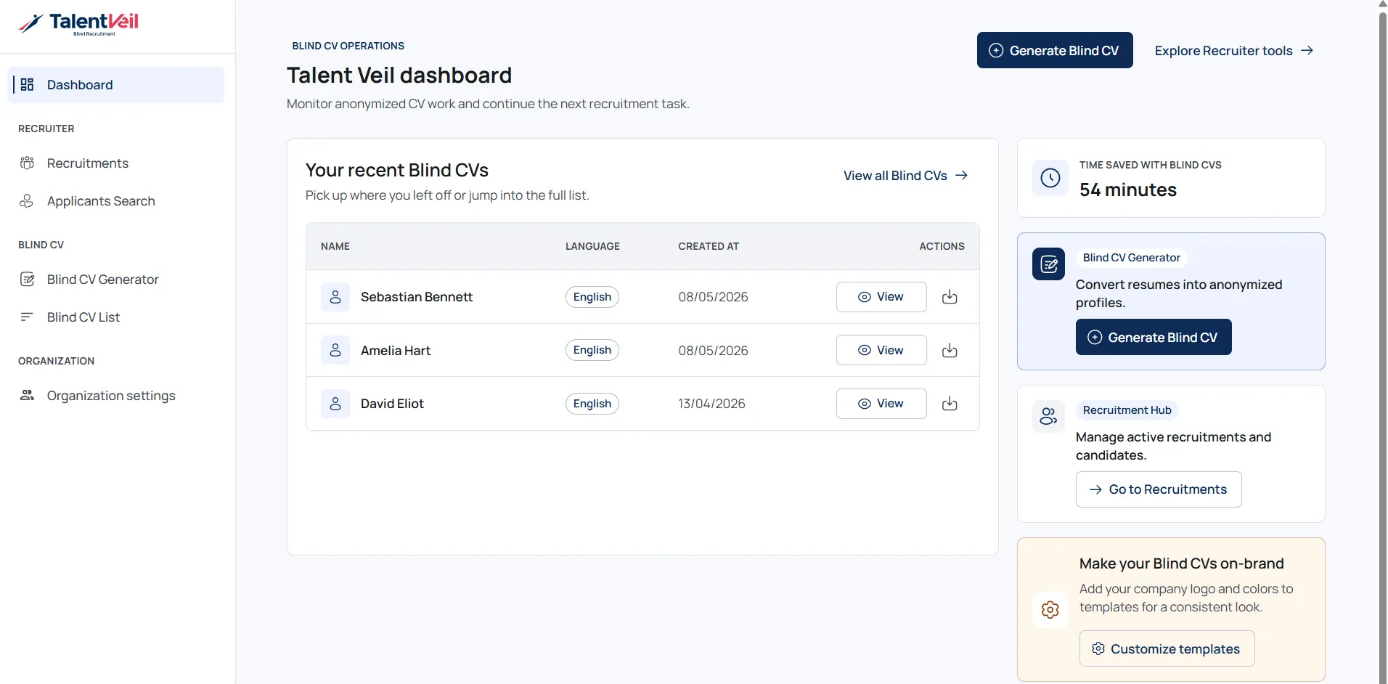Open Recruitments from the sidebar
Screen dimensions: 1388x684
(118, 163)
